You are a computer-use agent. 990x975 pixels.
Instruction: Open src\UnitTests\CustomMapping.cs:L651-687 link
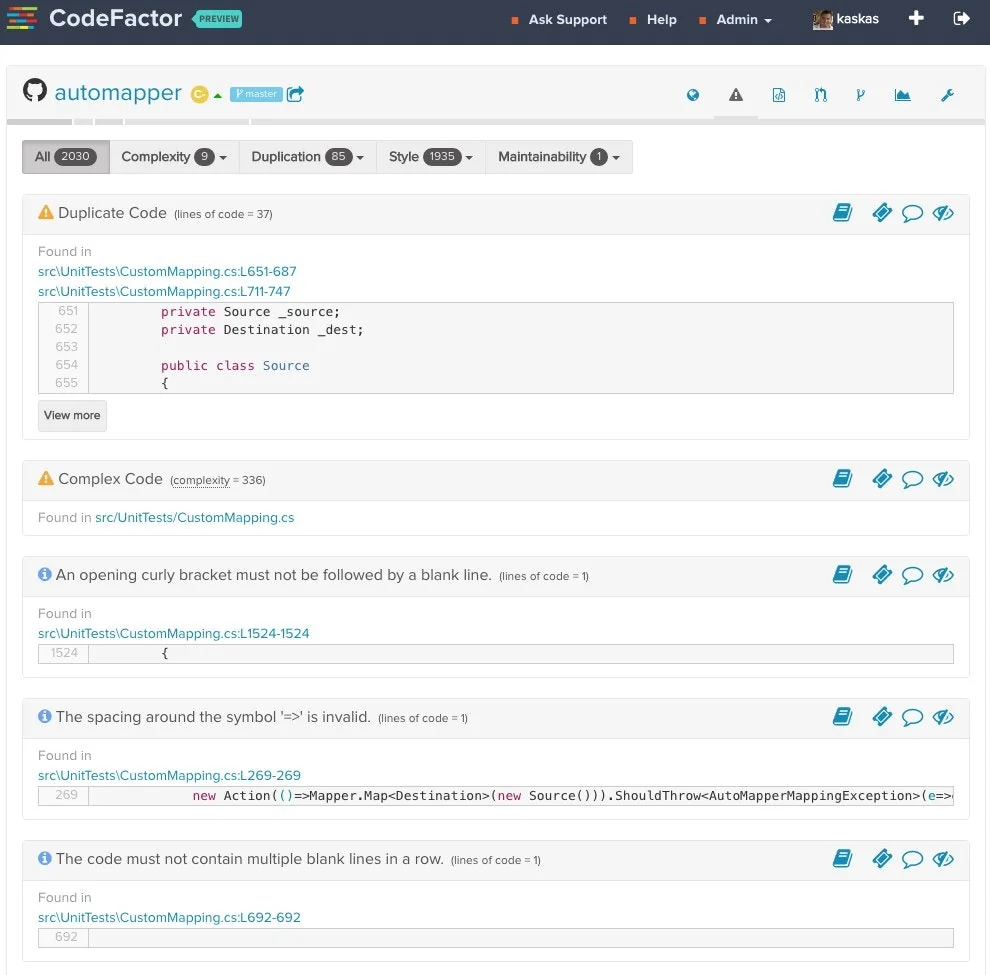(166, 271)
